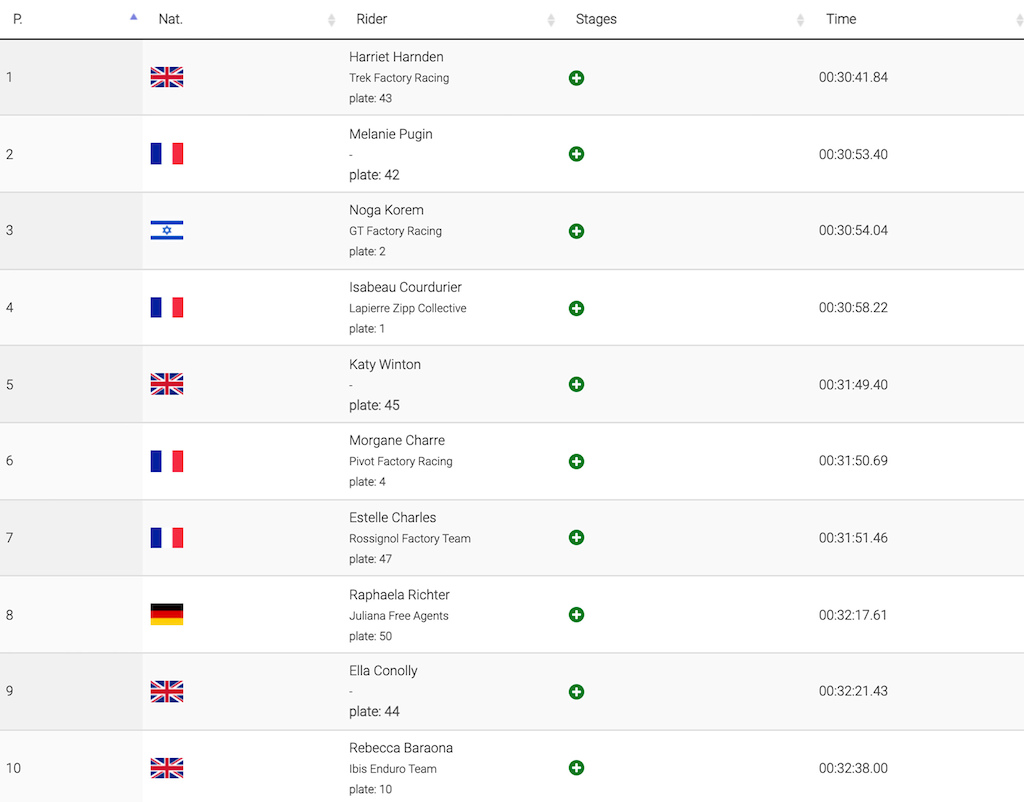Viewport: 1024px width, 802px height.
Task: Click the plus icon for Rebecca Baraona
Action: pyautogui.click(x=576, y=768)
